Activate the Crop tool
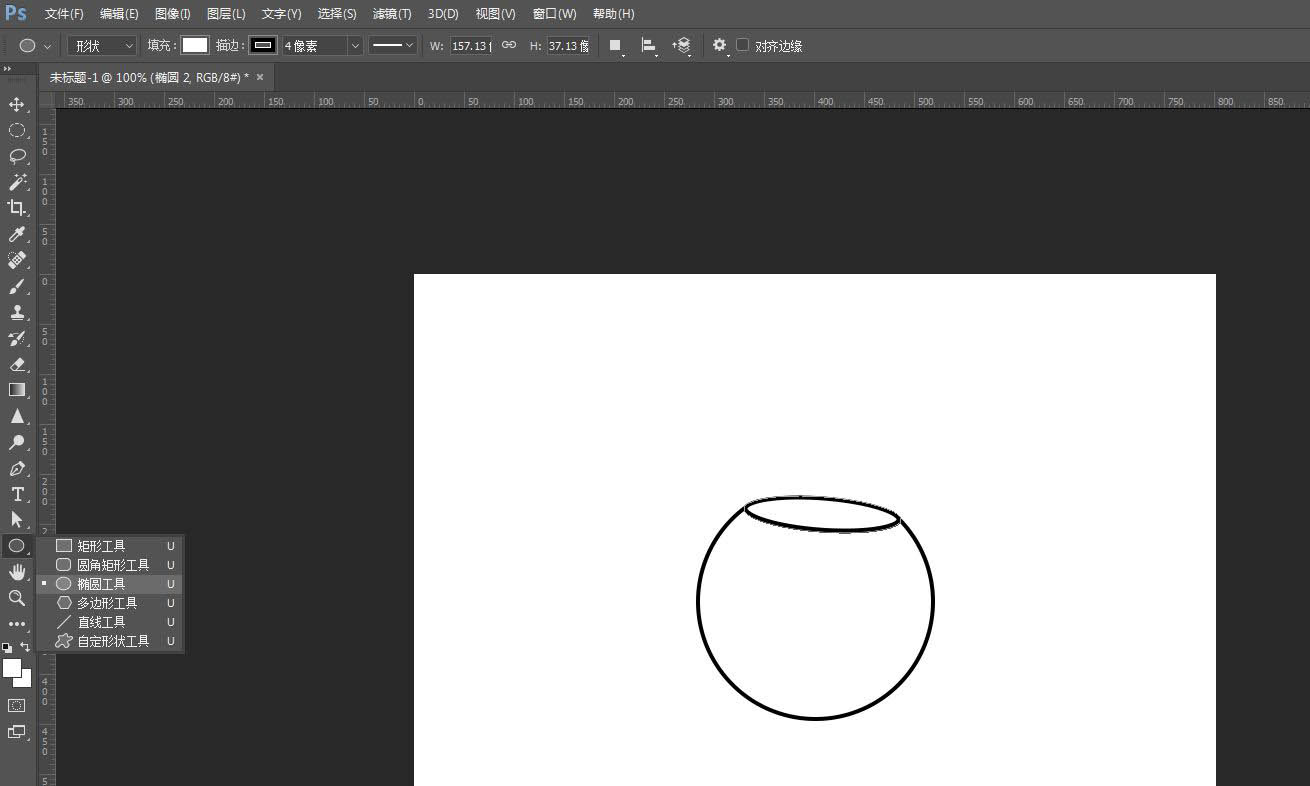The image size is (1310, 786). click(17, 208)
